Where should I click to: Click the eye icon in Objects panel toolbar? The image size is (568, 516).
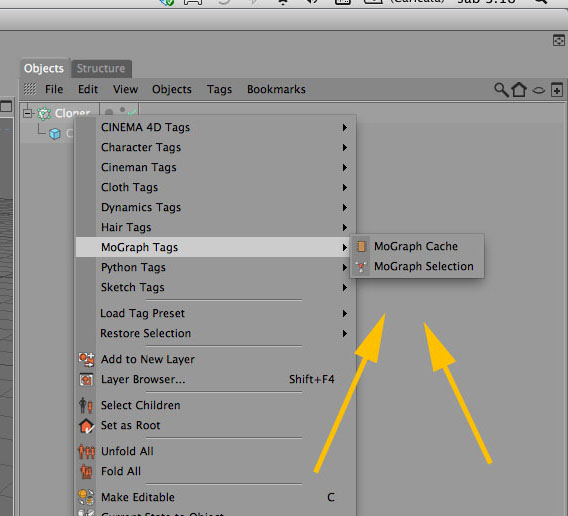tap(539, 90)
